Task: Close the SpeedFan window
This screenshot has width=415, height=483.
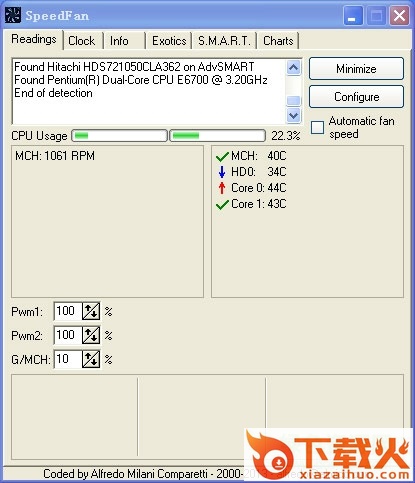Action: pyautogui.click(x=399, y=16)
